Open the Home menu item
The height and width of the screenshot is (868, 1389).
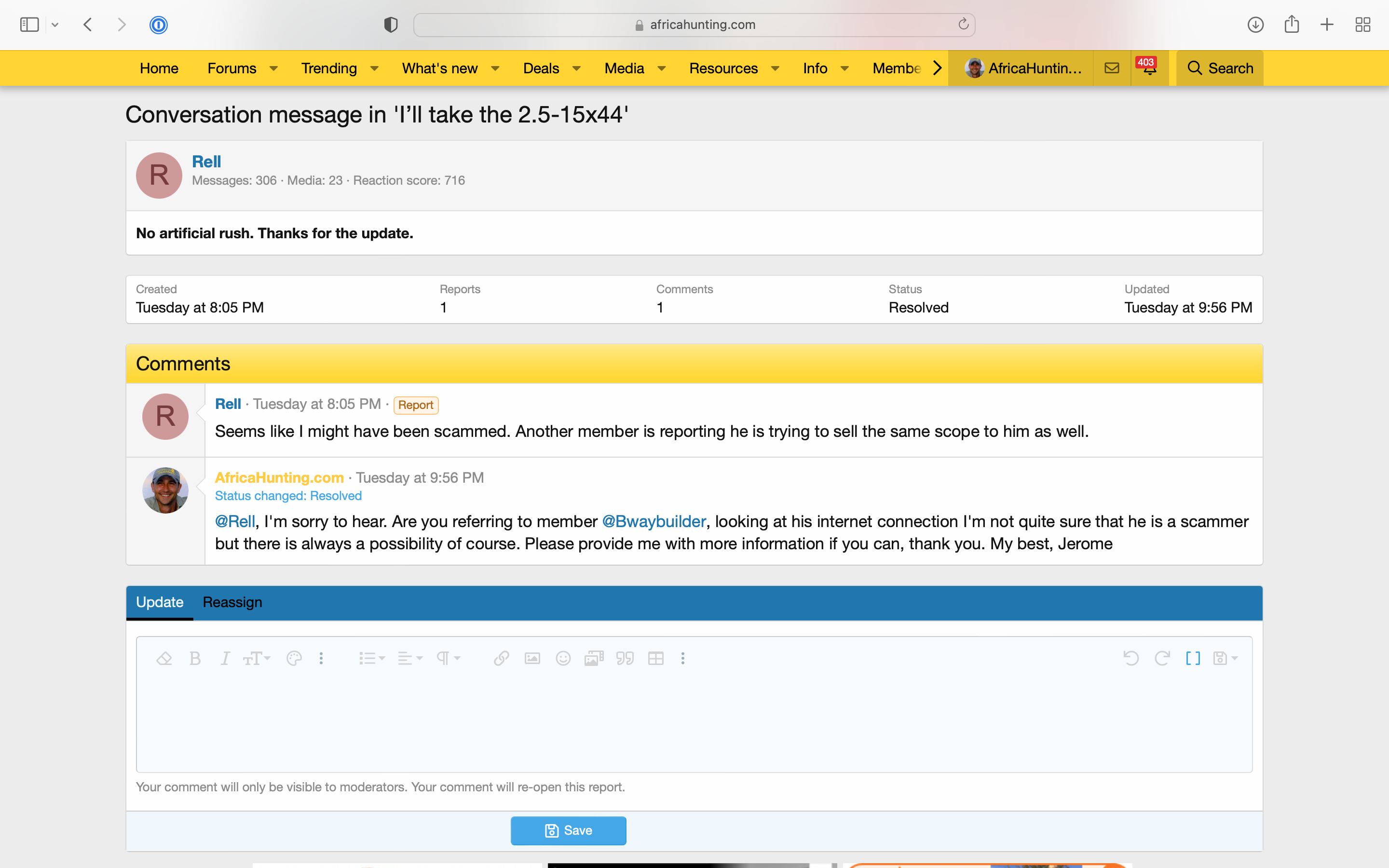point(159,68)
